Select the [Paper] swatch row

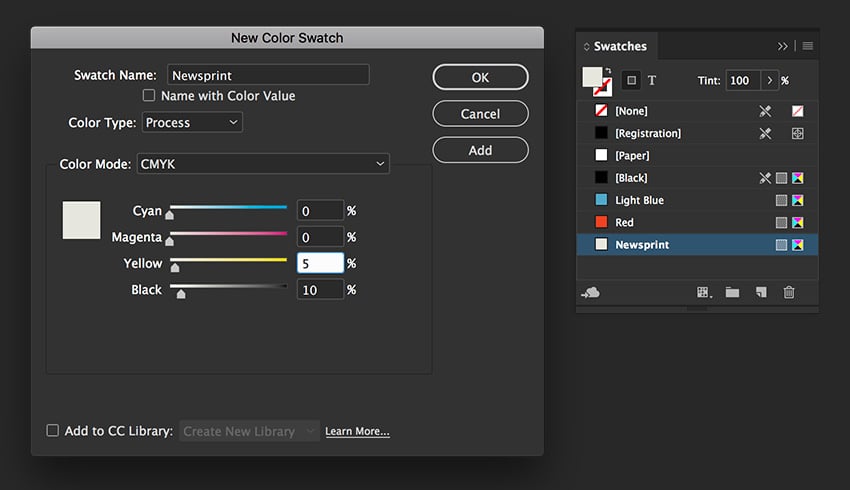point(697,156)
